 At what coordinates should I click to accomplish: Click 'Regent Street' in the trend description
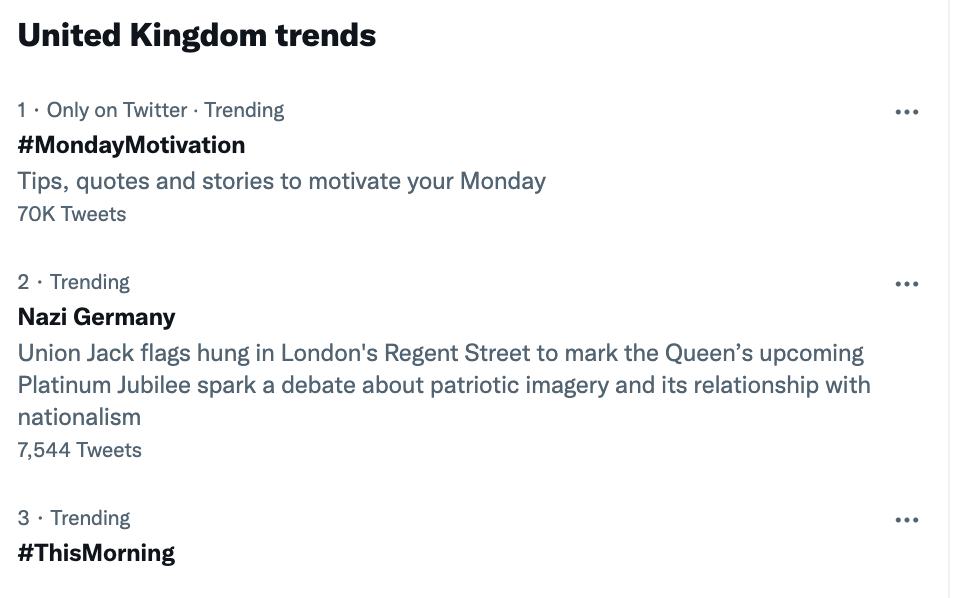click(x=464, y=353)
